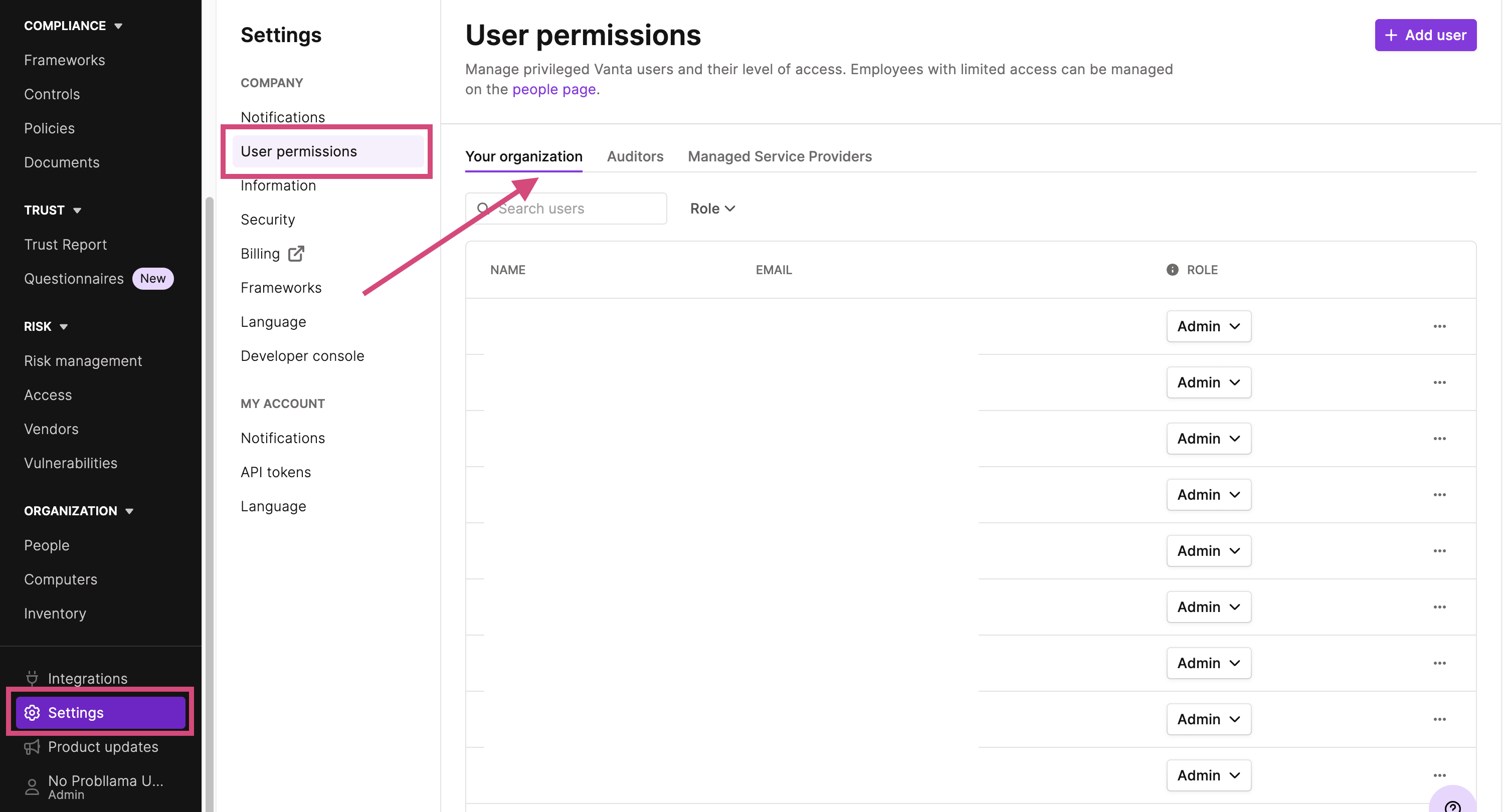The image size is (1503, 812).
Task: Open Developer console settings
Action: pyautogui.click(x=302, y=356)
